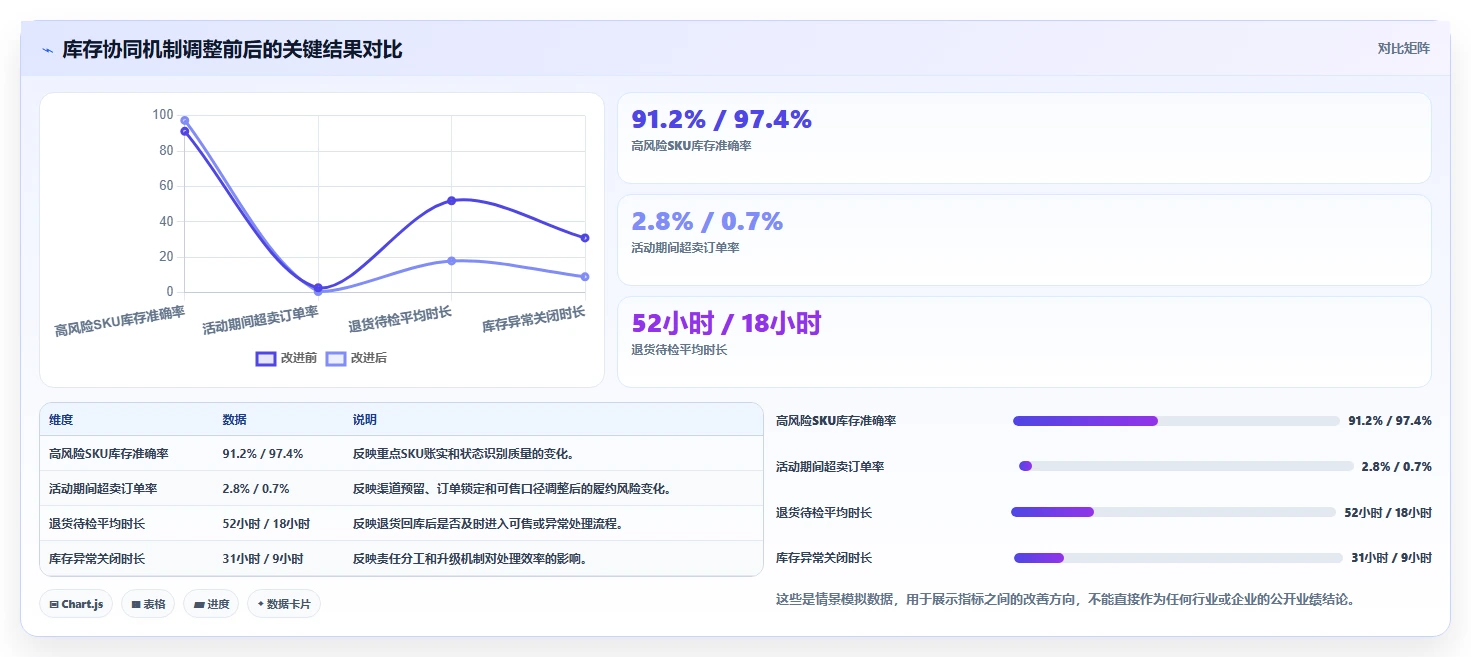Image resolution: width=1471 pixels, height=657 pixels.
Task: Click the 进度 tag
Action: [211, 604]
